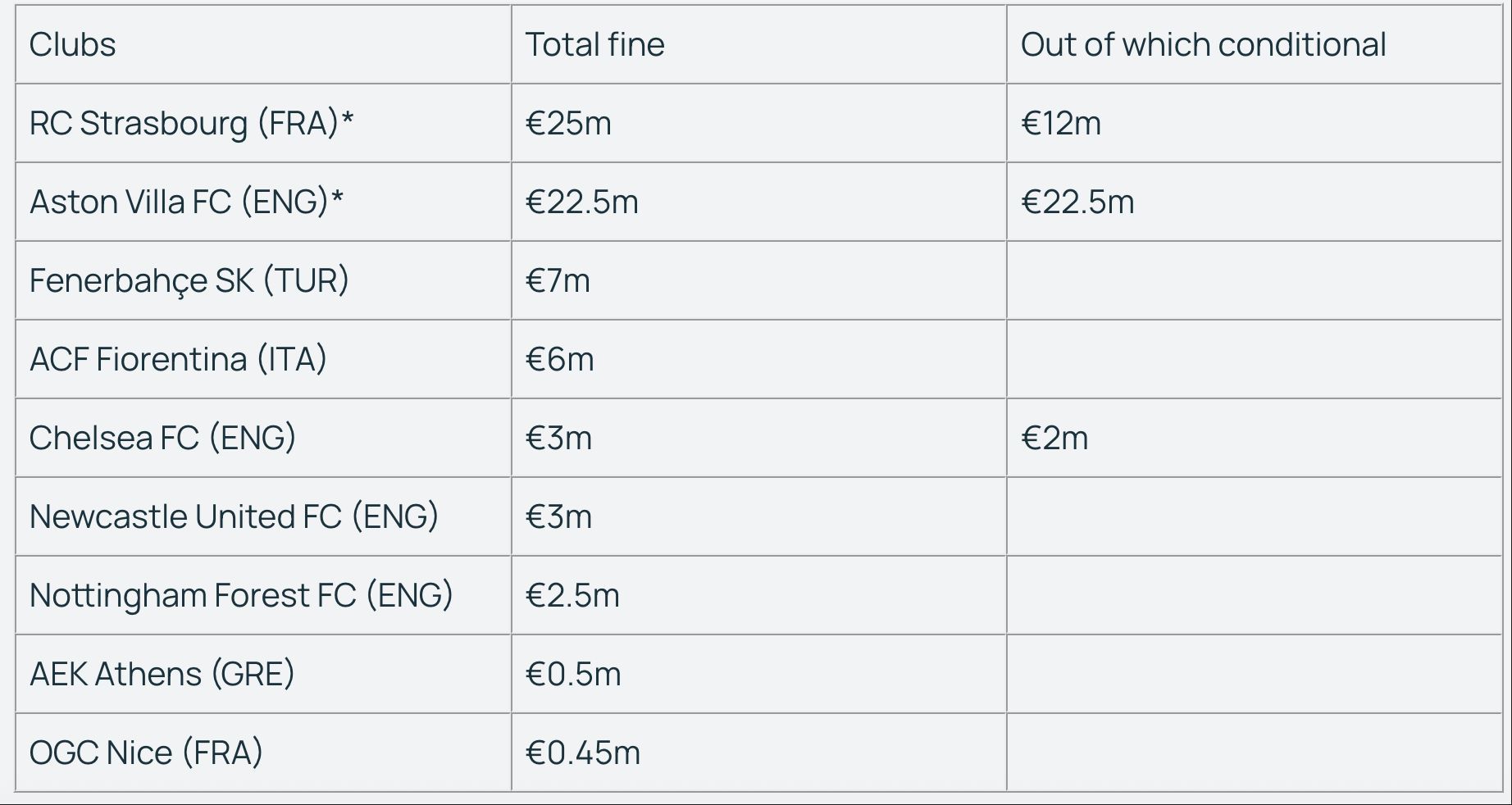Select the Total fine header cell
The image size is (1512, 805).
pyautogui.click(x=759, y=44)
